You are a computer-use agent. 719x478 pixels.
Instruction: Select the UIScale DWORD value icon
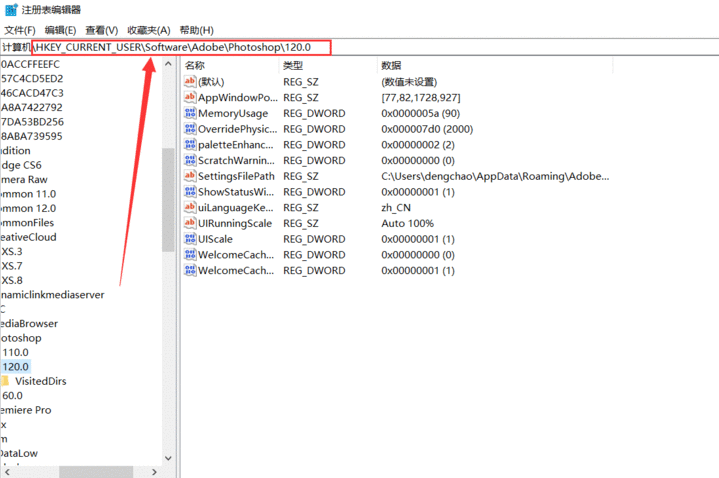coord(190,239)
